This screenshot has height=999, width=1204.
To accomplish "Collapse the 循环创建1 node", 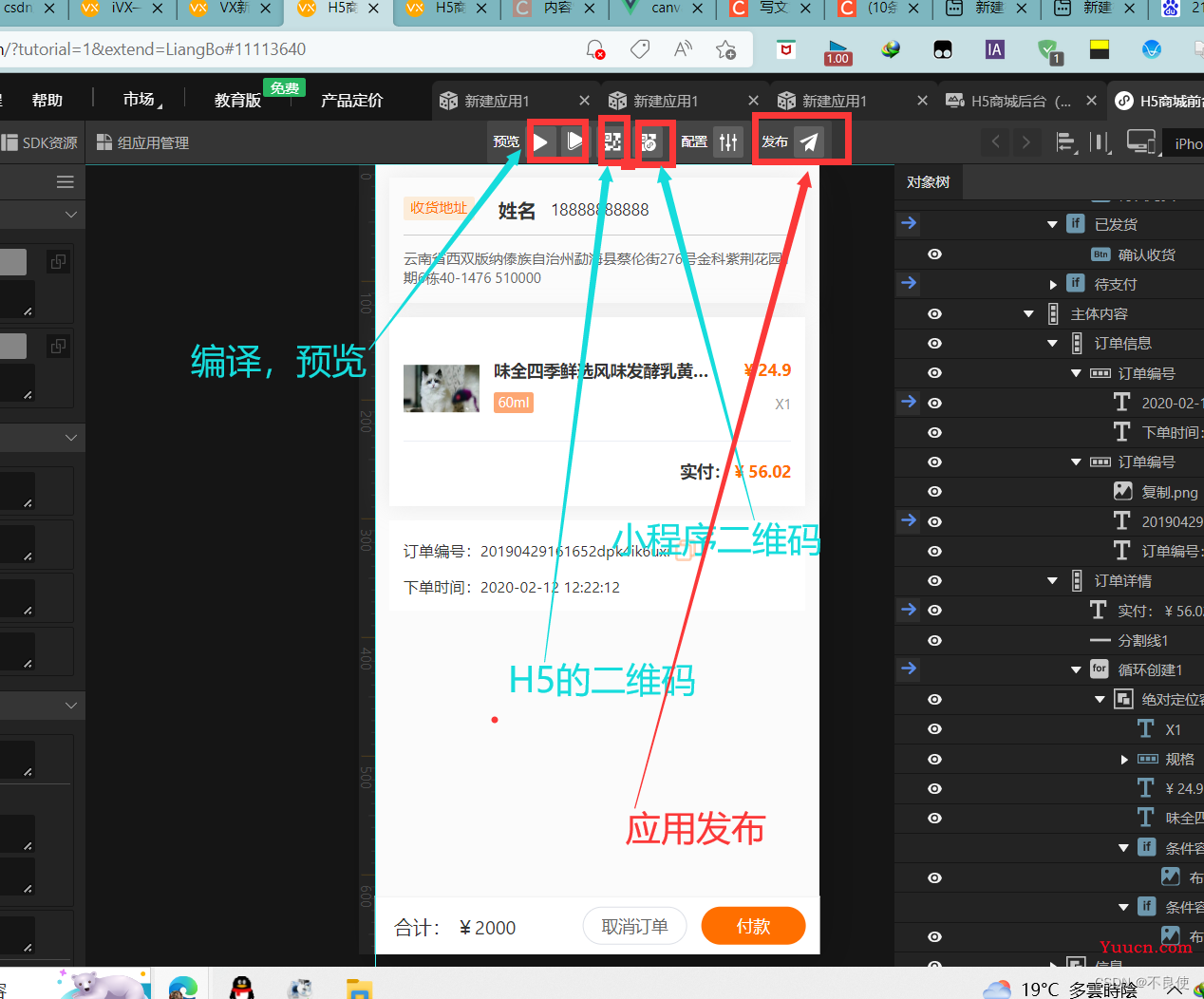I will coord(1076,669).
